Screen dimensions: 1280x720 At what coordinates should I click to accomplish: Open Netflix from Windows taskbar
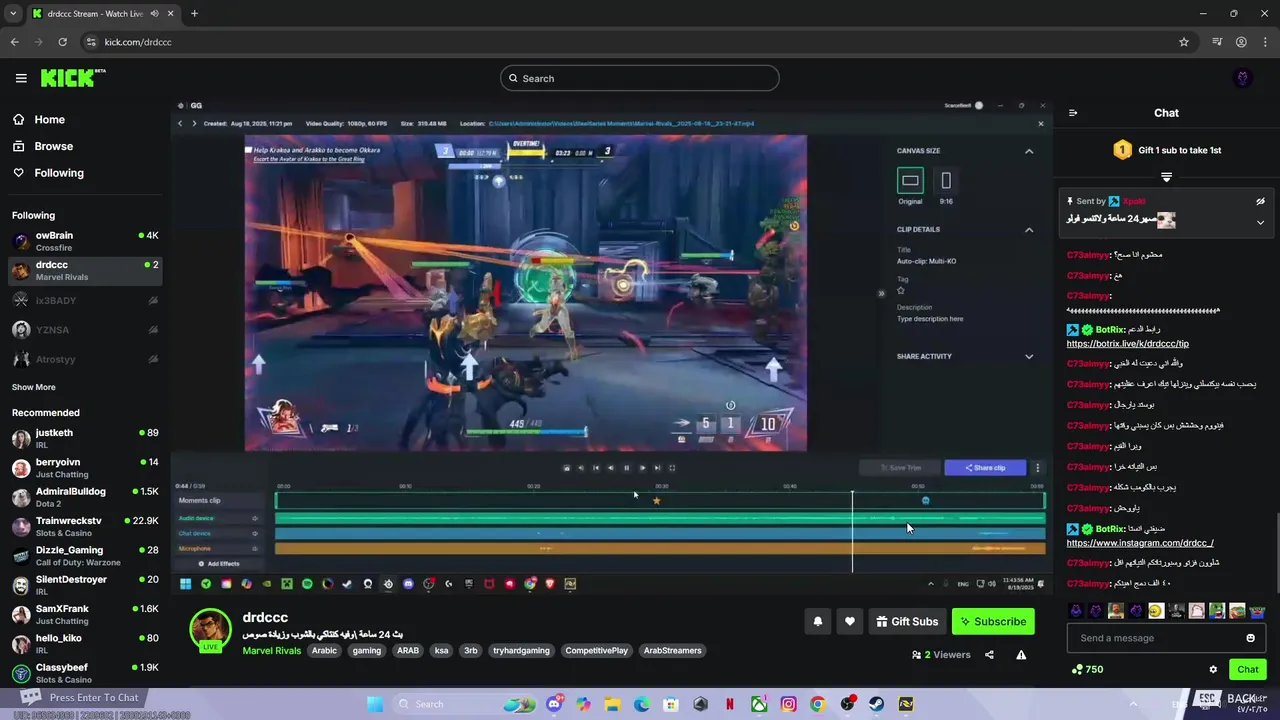(x=730, y=704)
